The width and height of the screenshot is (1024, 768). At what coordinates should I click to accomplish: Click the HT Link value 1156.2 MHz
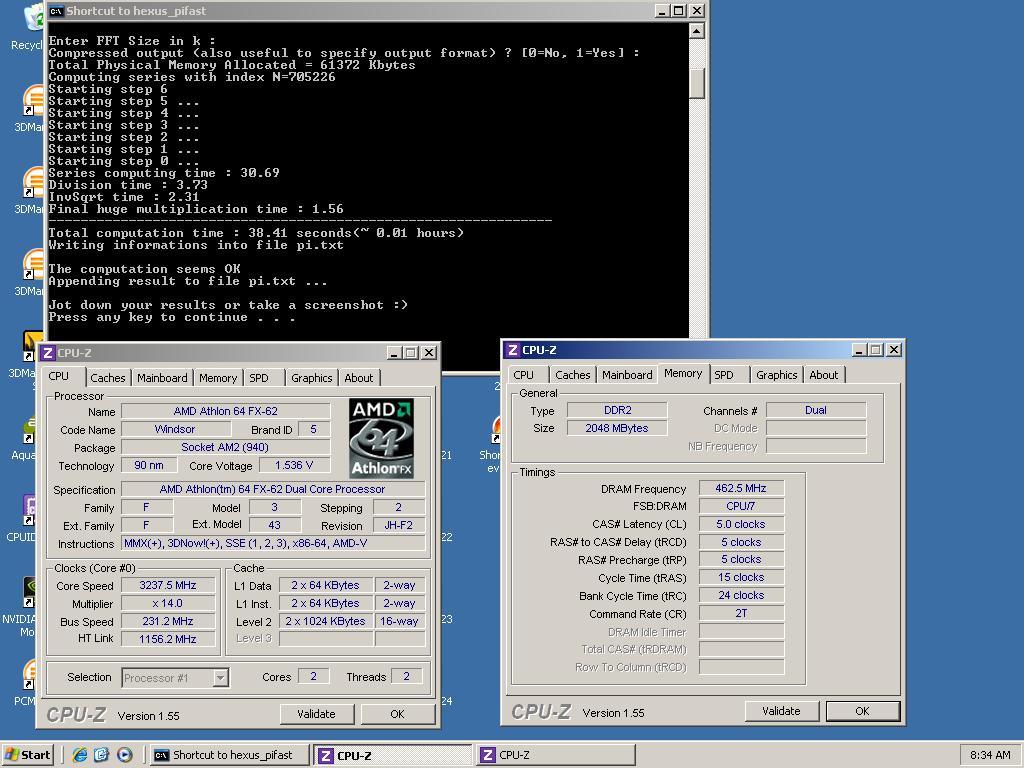pos(168,639)
